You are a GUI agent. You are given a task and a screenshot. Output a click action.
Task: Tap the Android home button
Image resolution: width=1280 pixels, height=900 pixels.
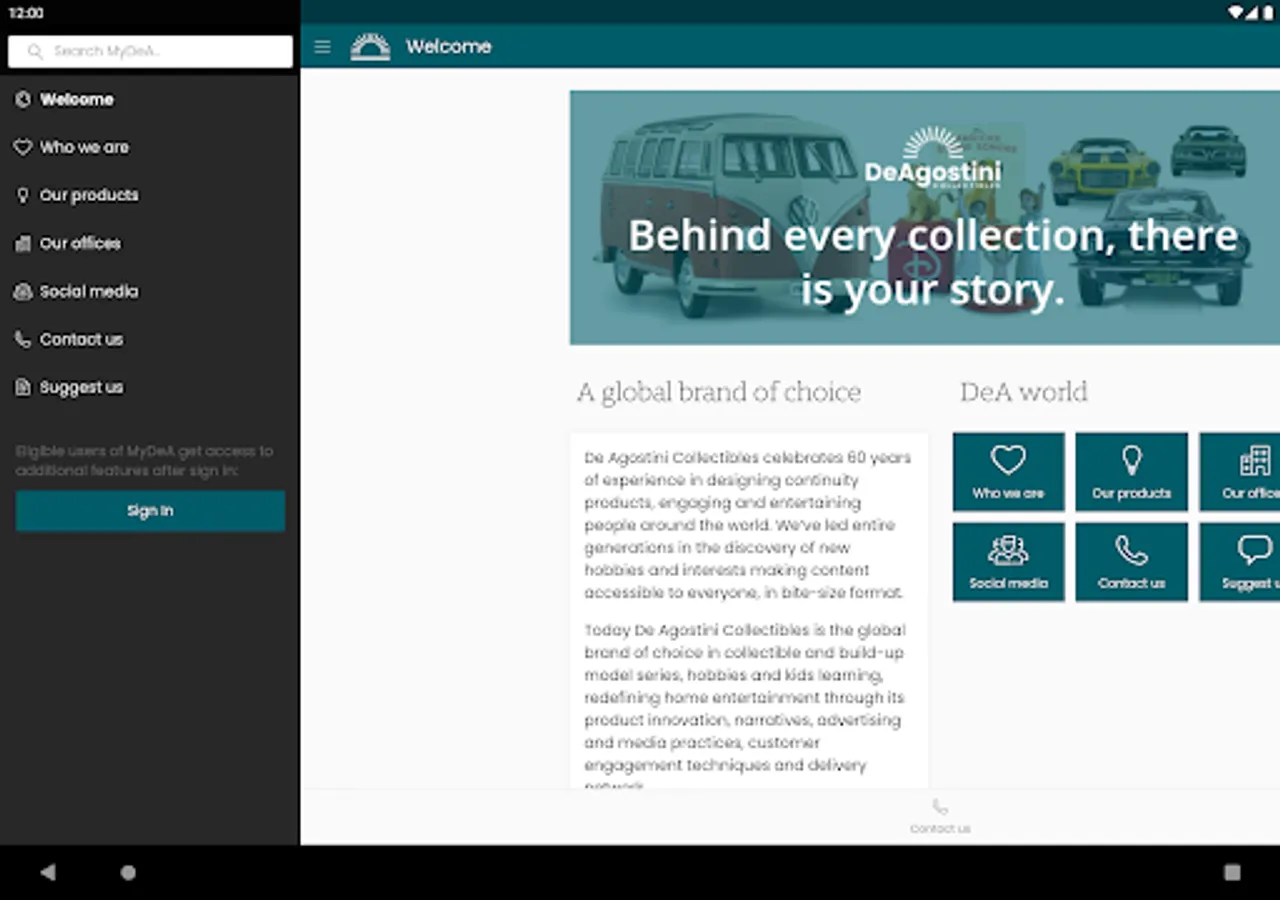pos(128,872)
